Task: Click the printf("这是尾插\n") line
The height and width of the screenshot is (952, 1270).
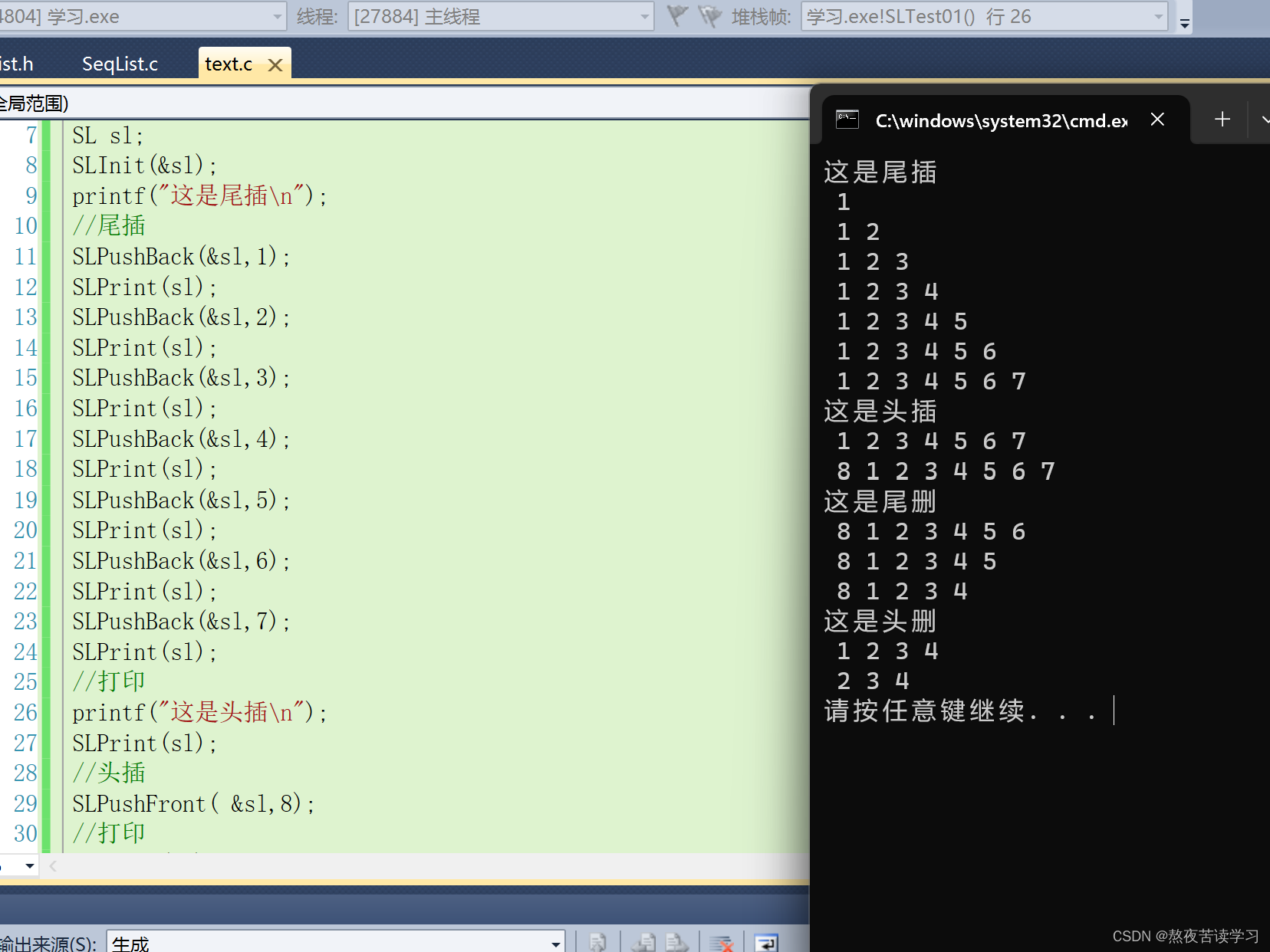Action: 199,196
